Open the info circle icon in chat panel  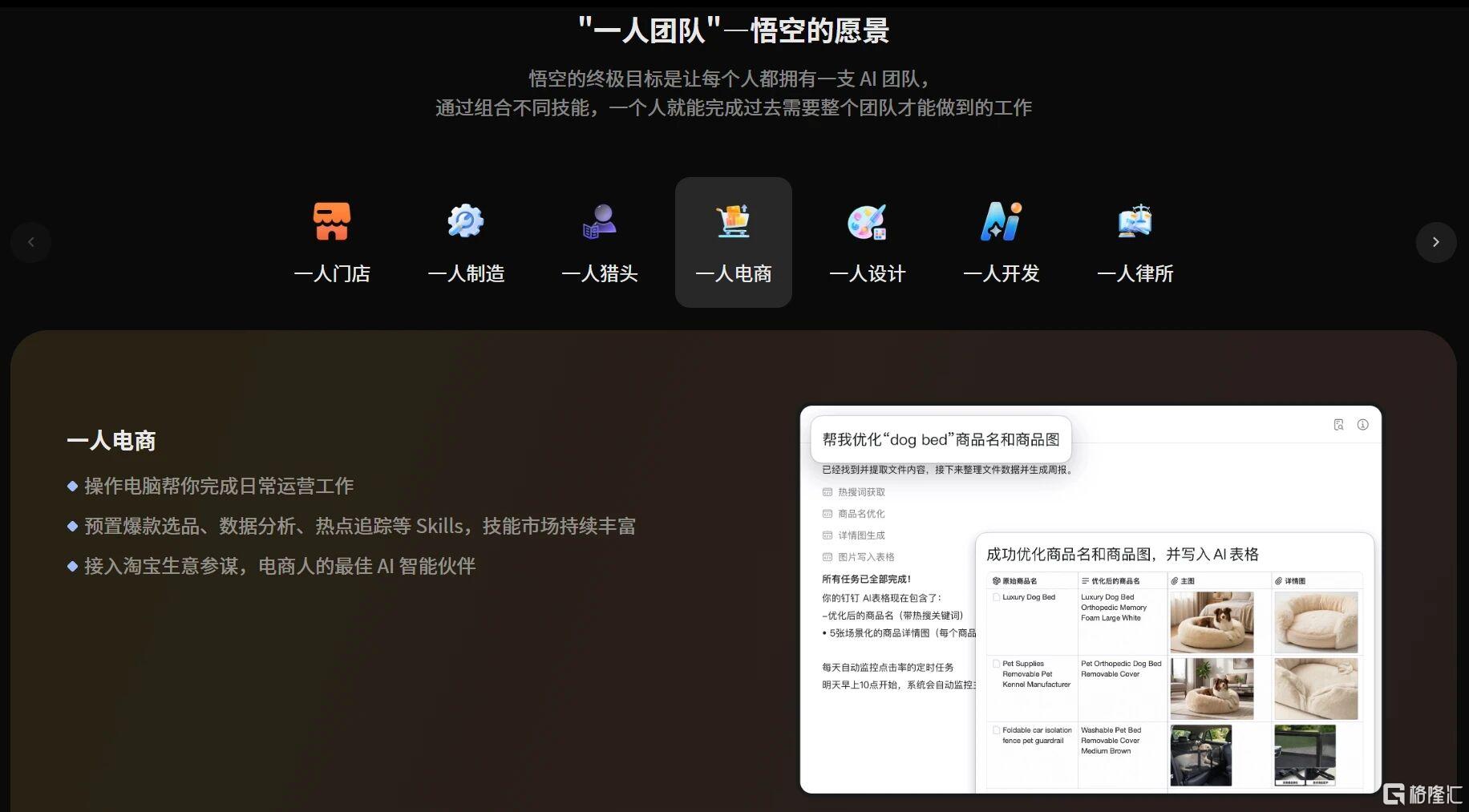1362,425
